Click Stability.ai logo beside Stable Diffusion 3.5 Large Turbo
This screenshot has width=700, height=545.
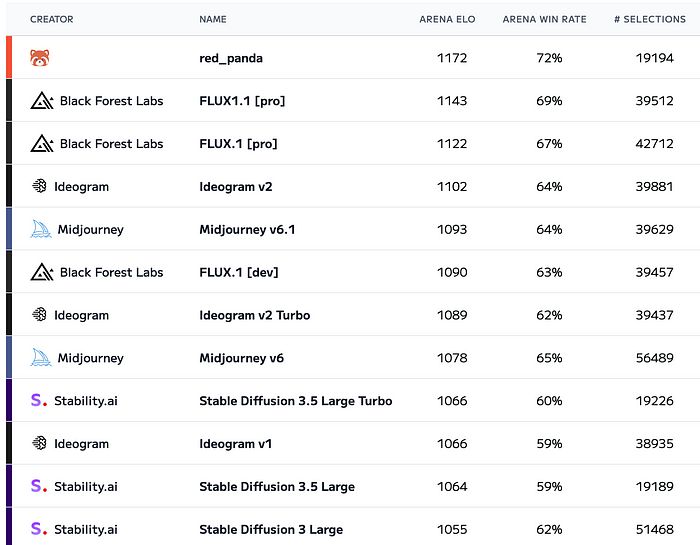[39, 400]
